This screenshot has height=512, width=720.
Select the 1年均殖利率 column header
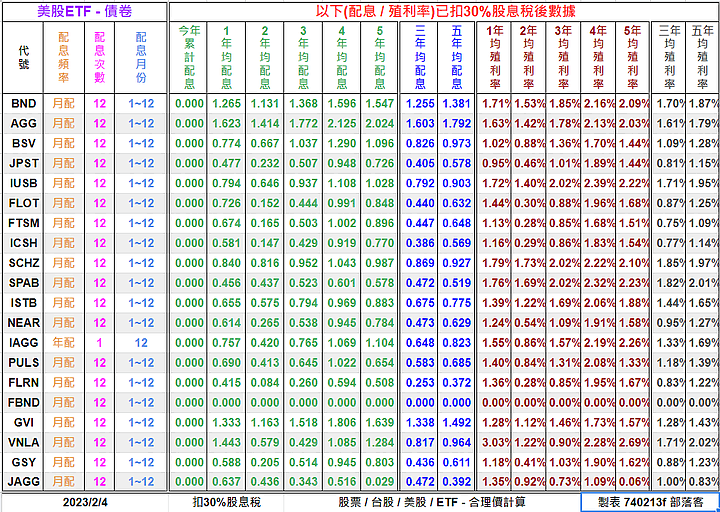coord(495,57)
